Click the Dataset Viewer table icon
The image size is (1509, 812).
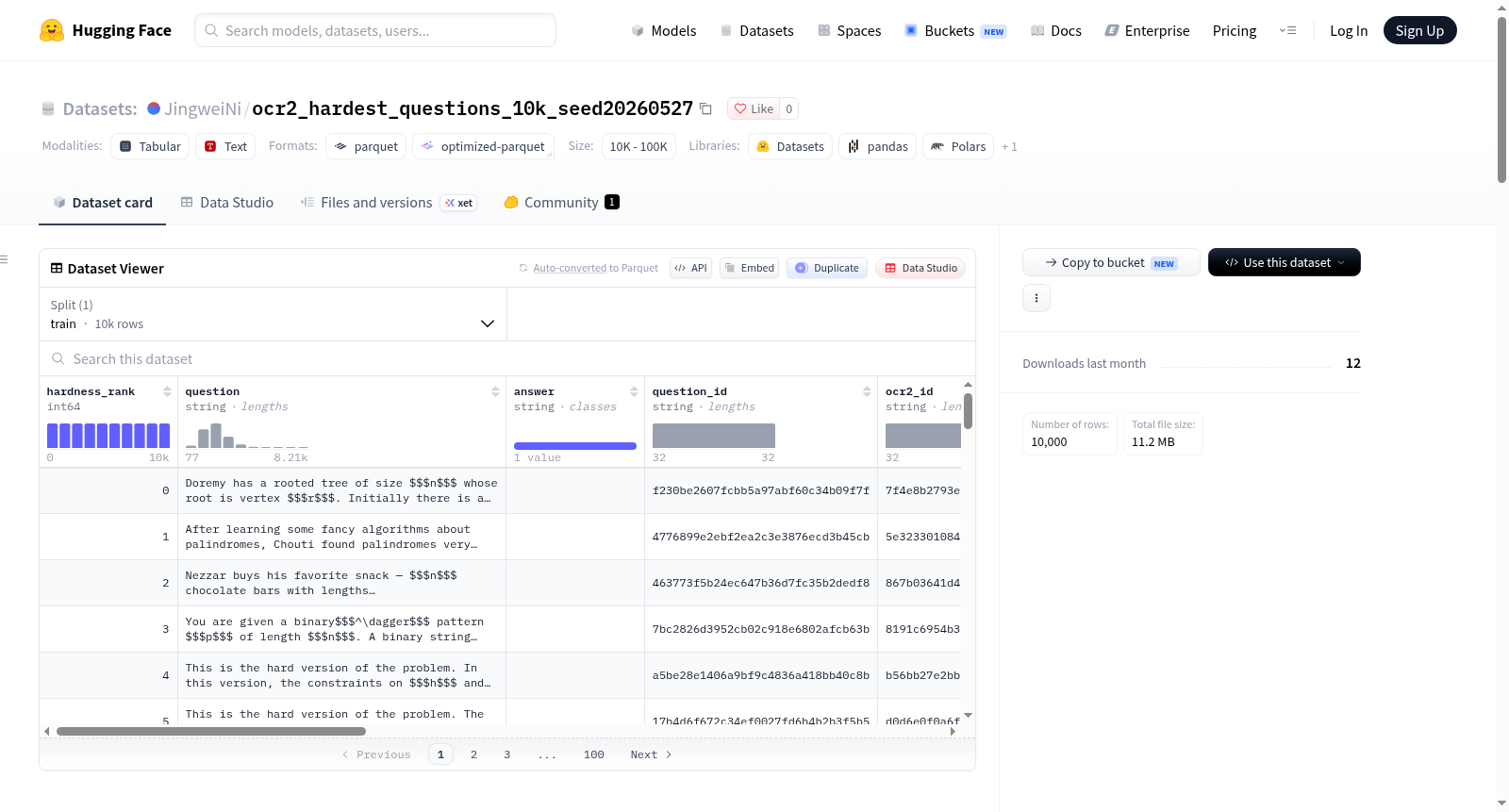(57, 269)
